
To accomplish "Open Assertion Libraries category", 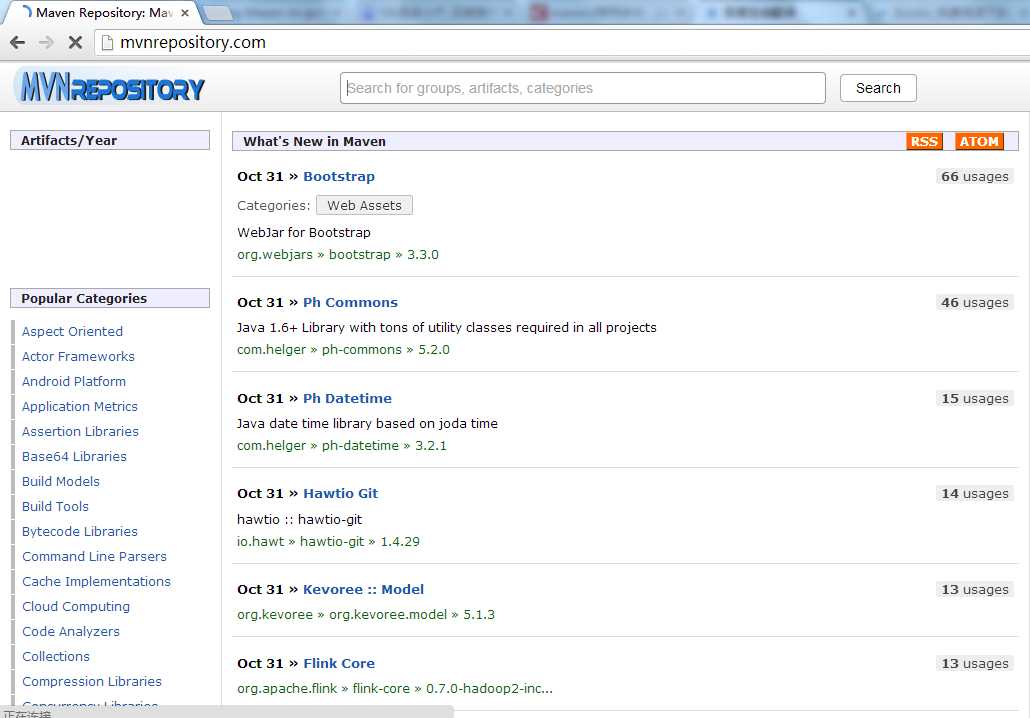I will [80, 431].
